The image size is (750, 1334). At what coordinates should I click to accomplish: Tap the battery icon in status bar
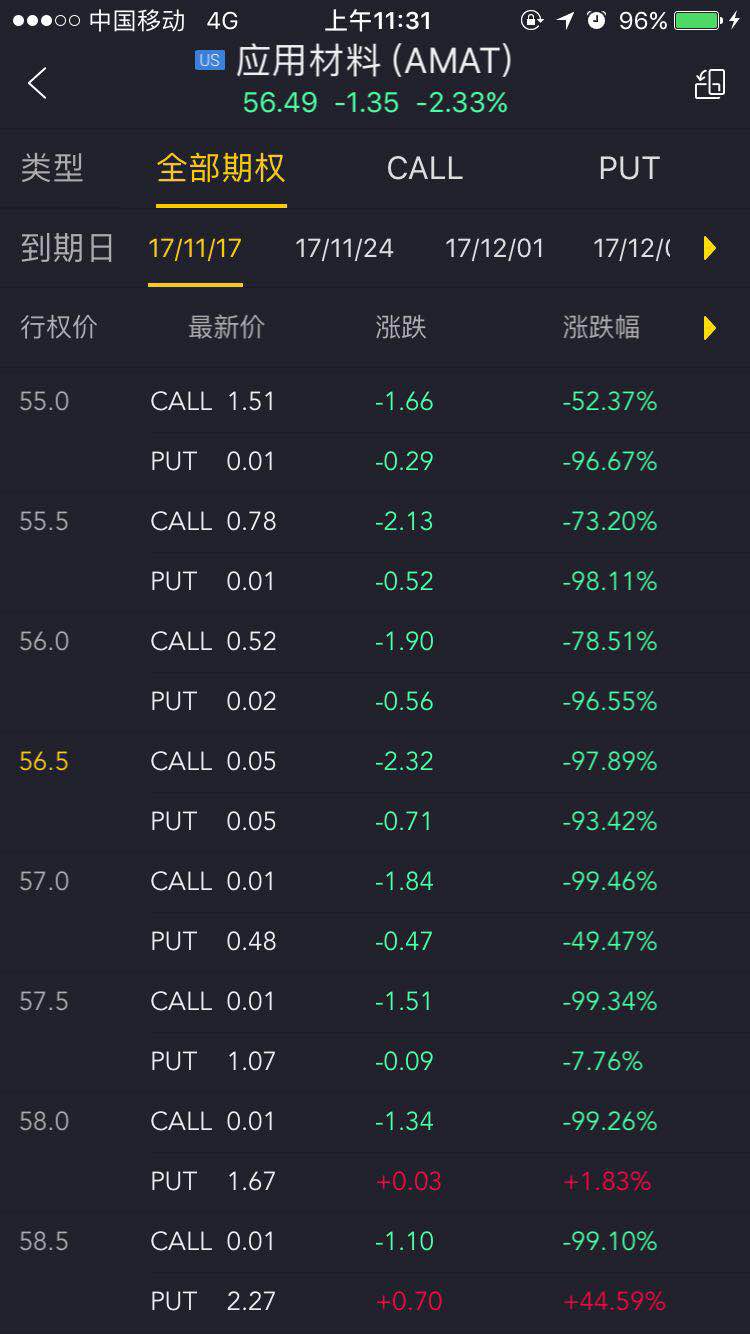click(698, 20)
